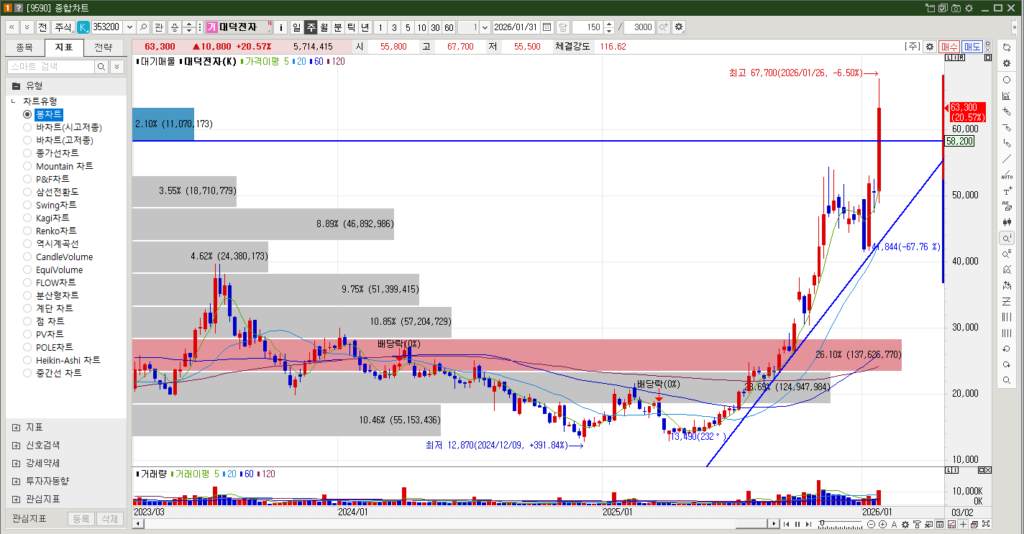The height and width of the screenshot is (534, 1024).
Task: Click the blue 매도 sell button
Action: [972, 47]
